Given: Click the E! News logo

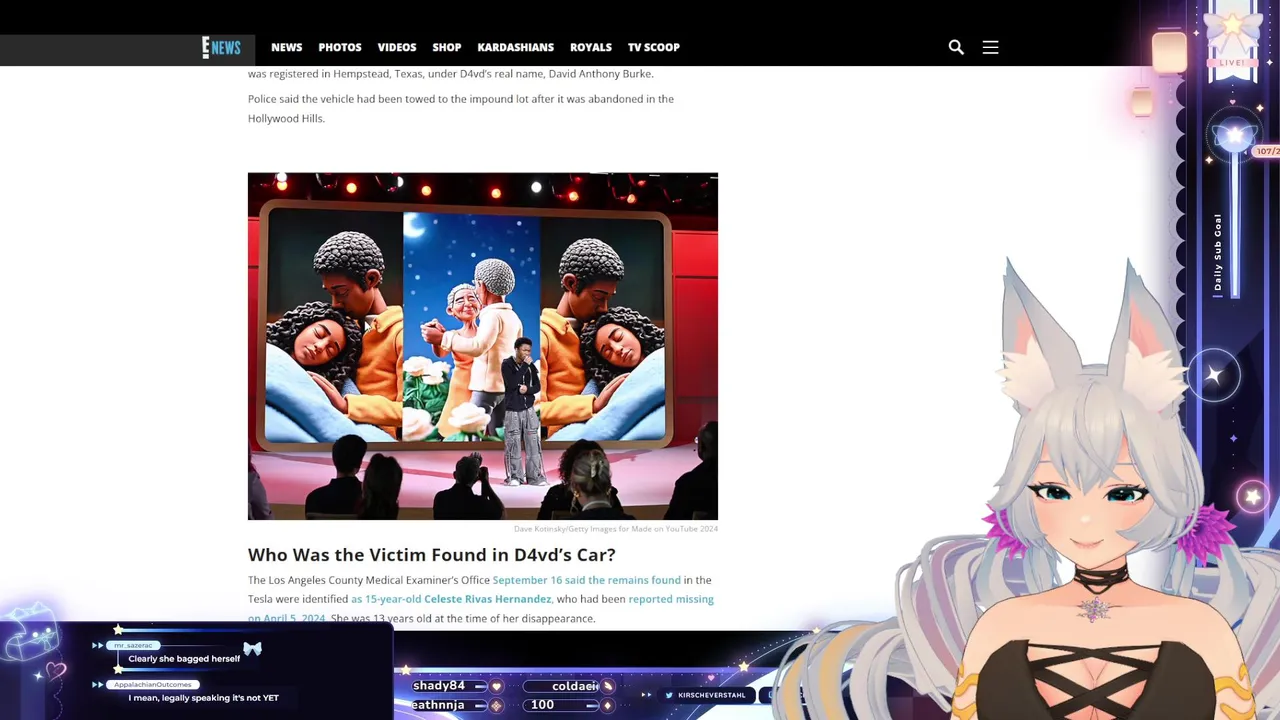Looking at the screenshot, I should point(221,47).
